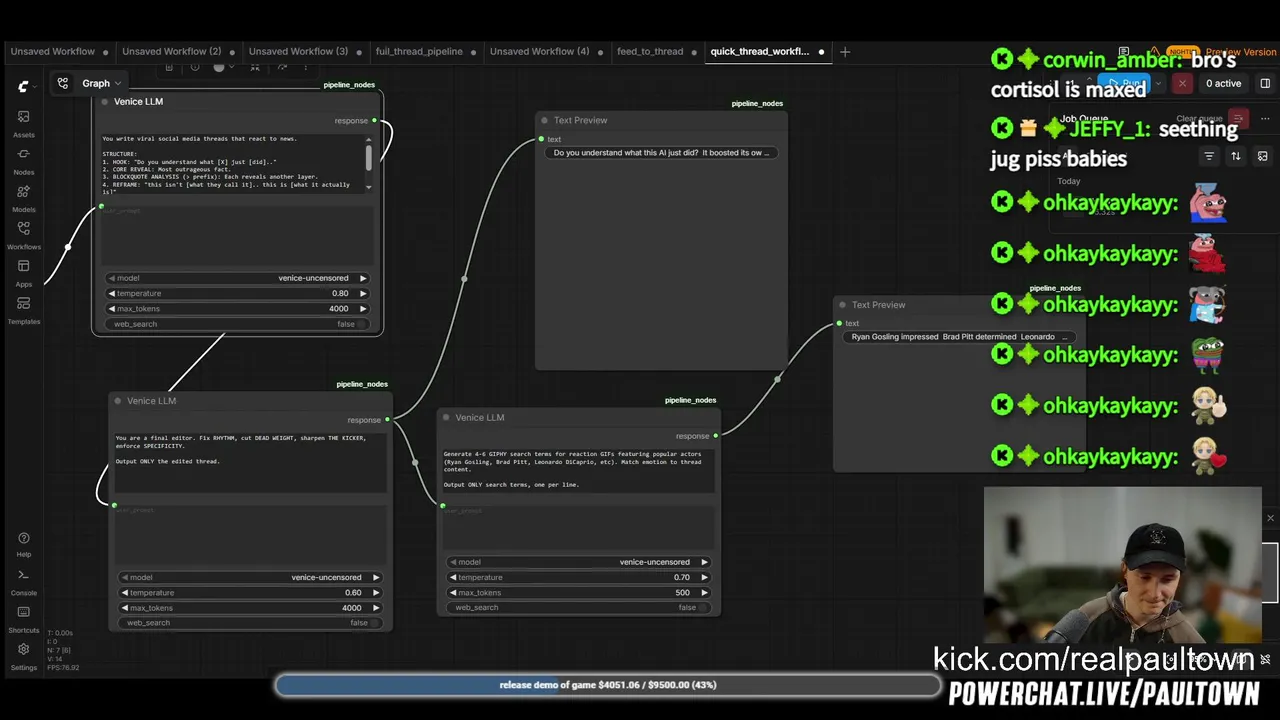
Task: Click the Venice LLM title of the GIPHY node
Action: point(480,418)
